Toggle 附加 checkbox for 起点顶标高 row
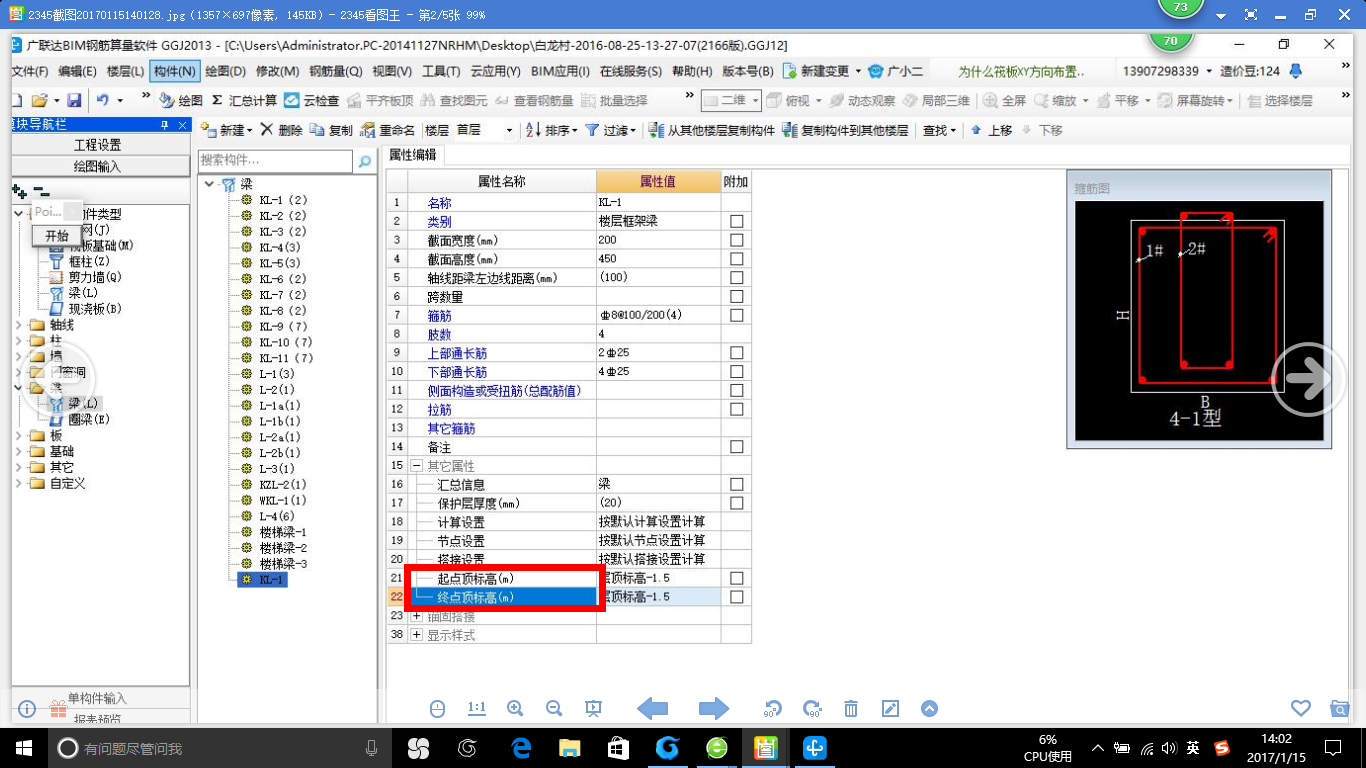This screenshot has width=1366, height=768. [x=737, y=578]
